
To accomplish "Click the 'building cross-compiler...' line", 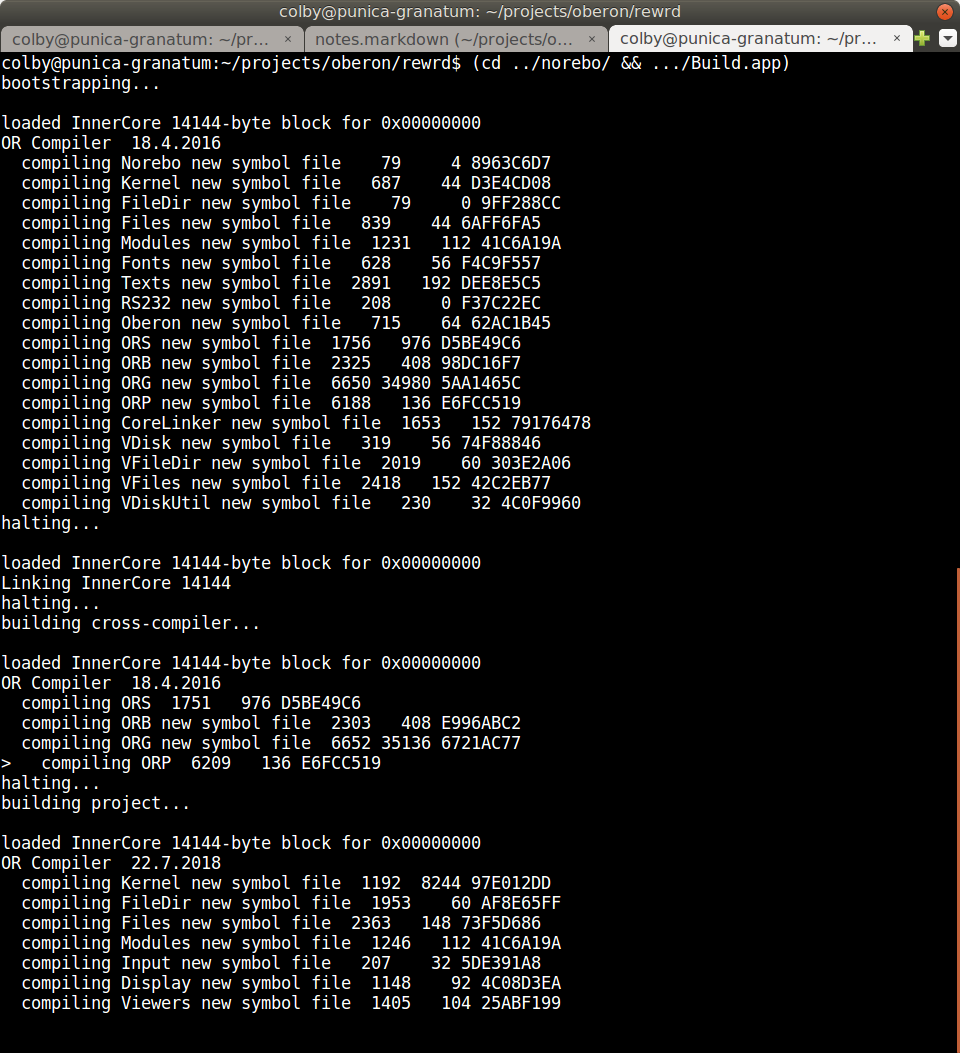I will pos(130,623).
